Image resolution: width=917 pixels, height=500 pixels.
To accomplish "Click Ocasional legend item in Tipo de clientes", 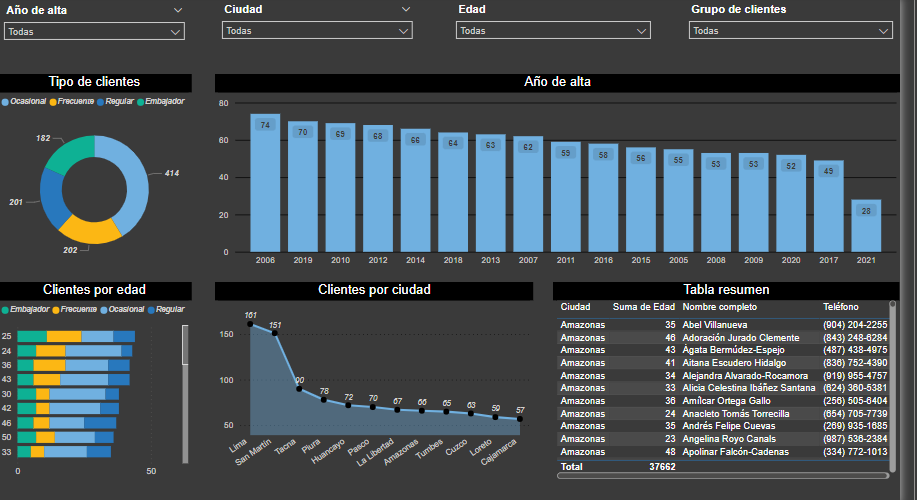I will tap(26, 102).
